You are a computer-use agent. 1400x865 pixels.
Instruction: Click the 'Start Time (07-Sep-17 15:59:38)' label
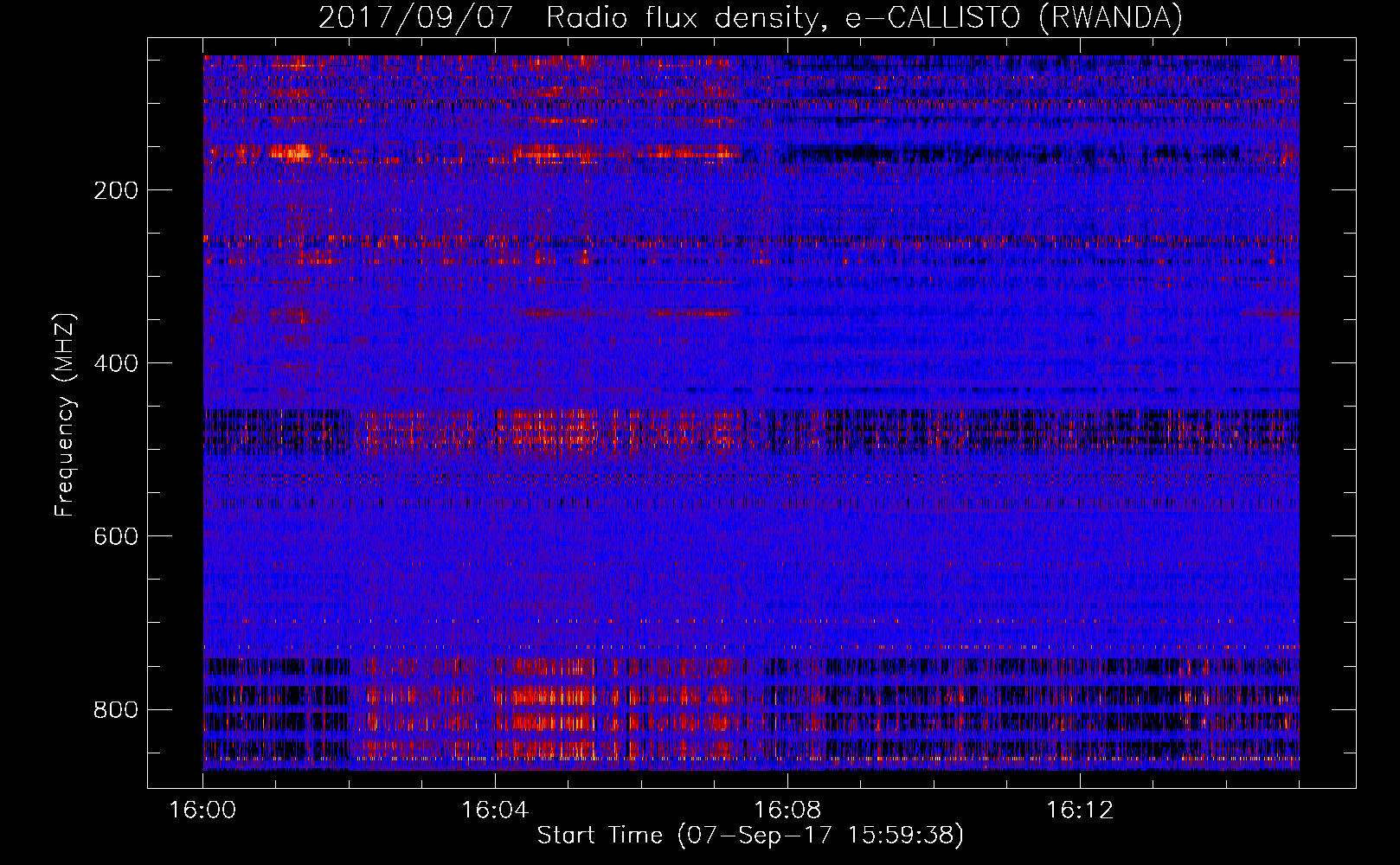[x=750, y=836]
